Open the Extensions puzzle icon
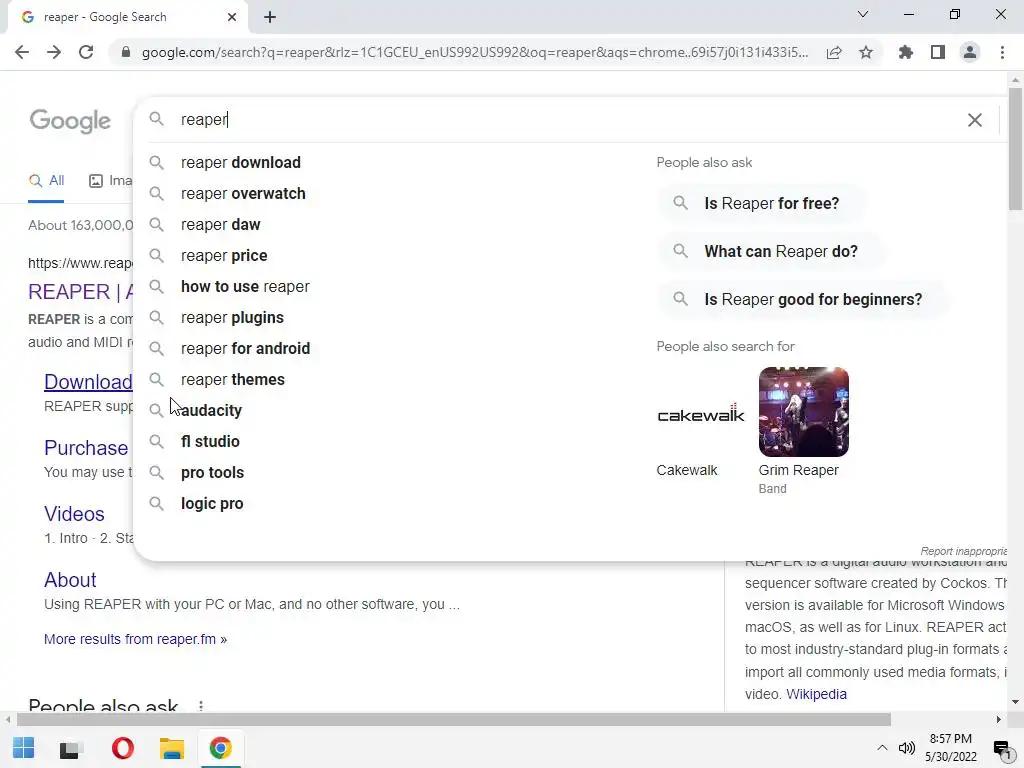 click(x=906, y=52)
